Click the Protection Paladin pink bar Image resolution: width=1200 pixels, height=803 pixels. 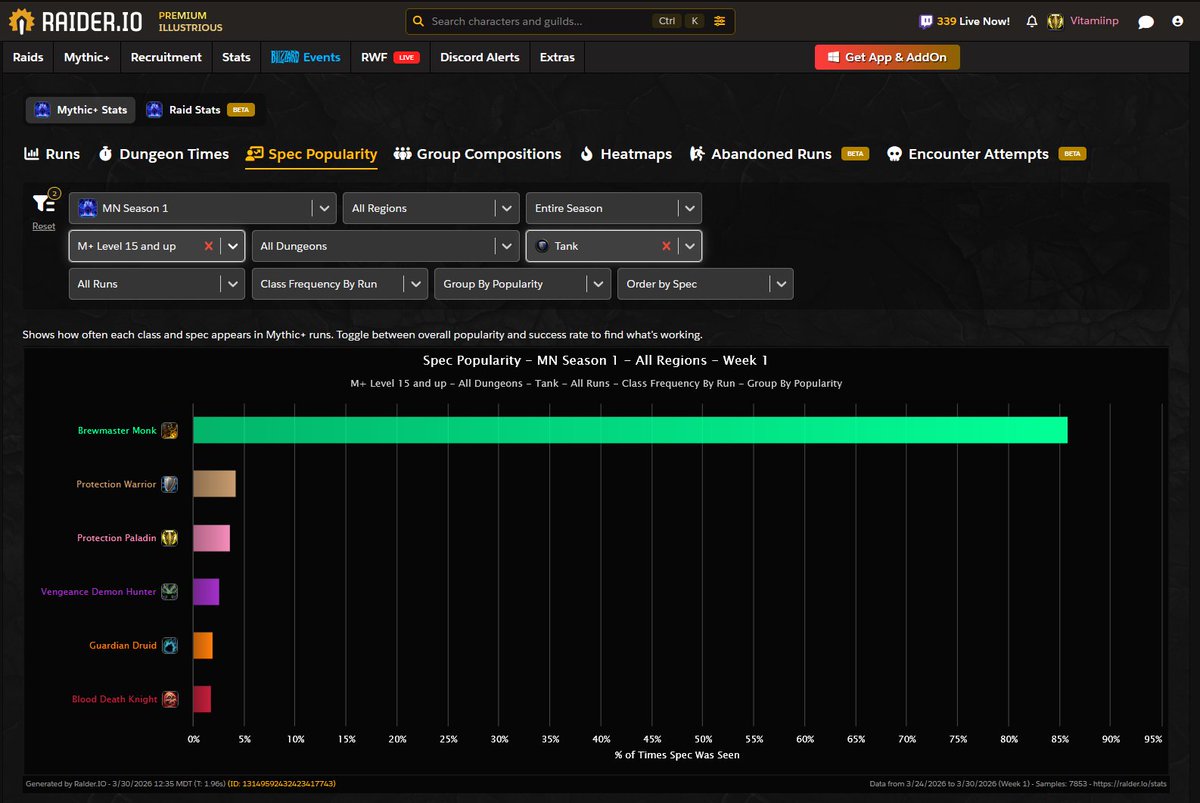(x=211, y=538)
